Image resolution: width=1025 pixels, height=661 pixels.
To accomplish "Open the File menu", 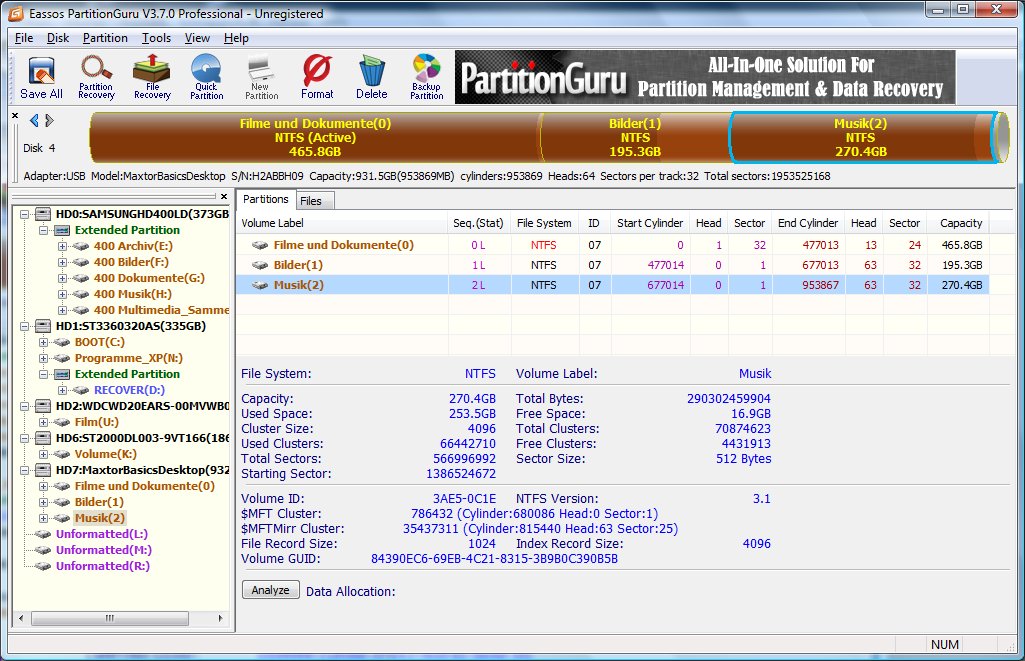I will 24,38.
